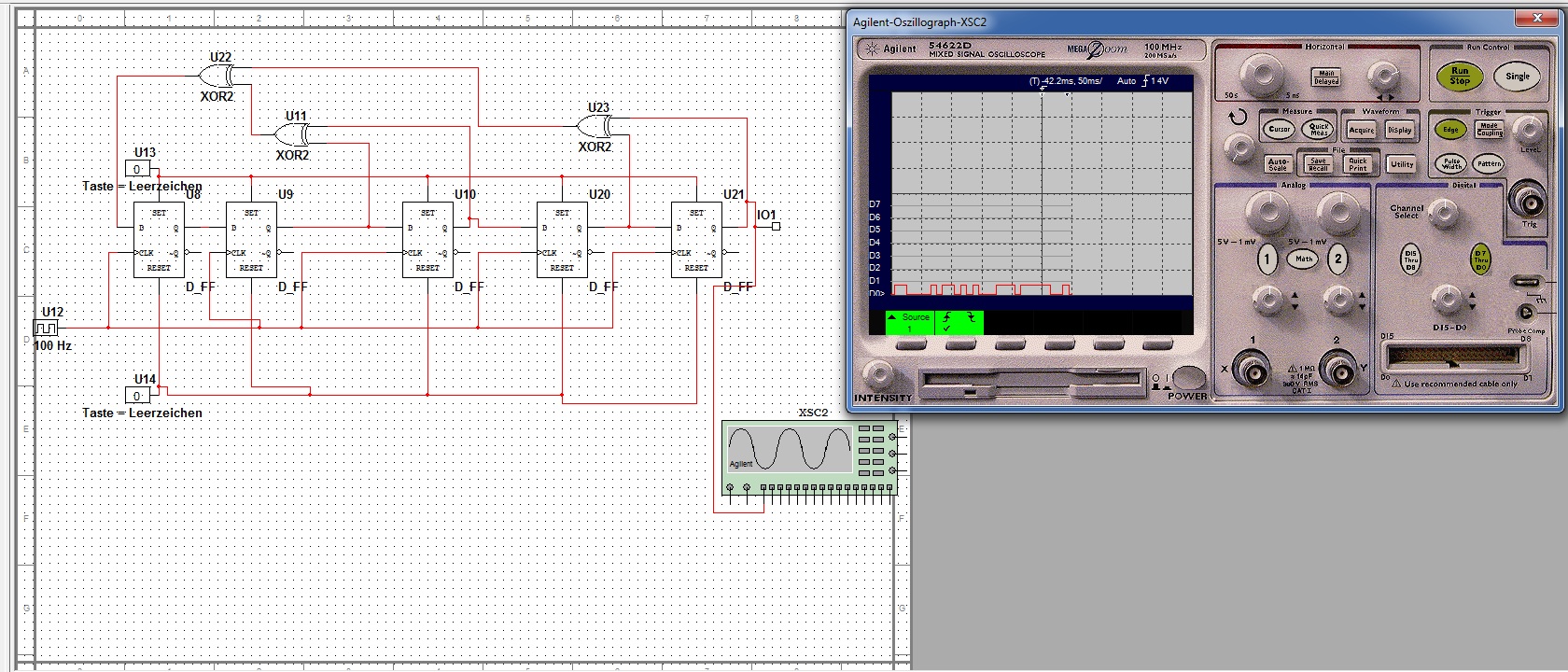Select XOR gate U23
1568x672 pixels.
[595, 126]
